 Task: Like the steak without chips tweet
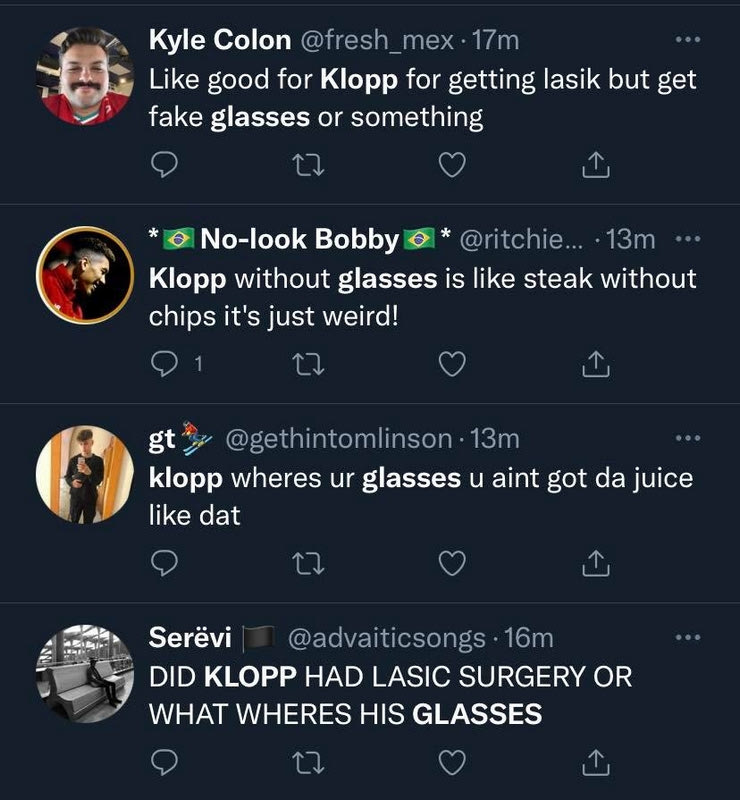[x=452, y=365]
